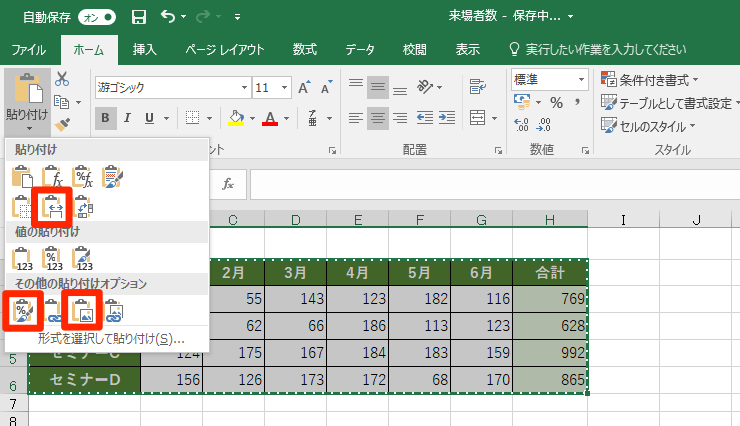Click the red font color A
This screenshot has width=740, height=426.
269,118
